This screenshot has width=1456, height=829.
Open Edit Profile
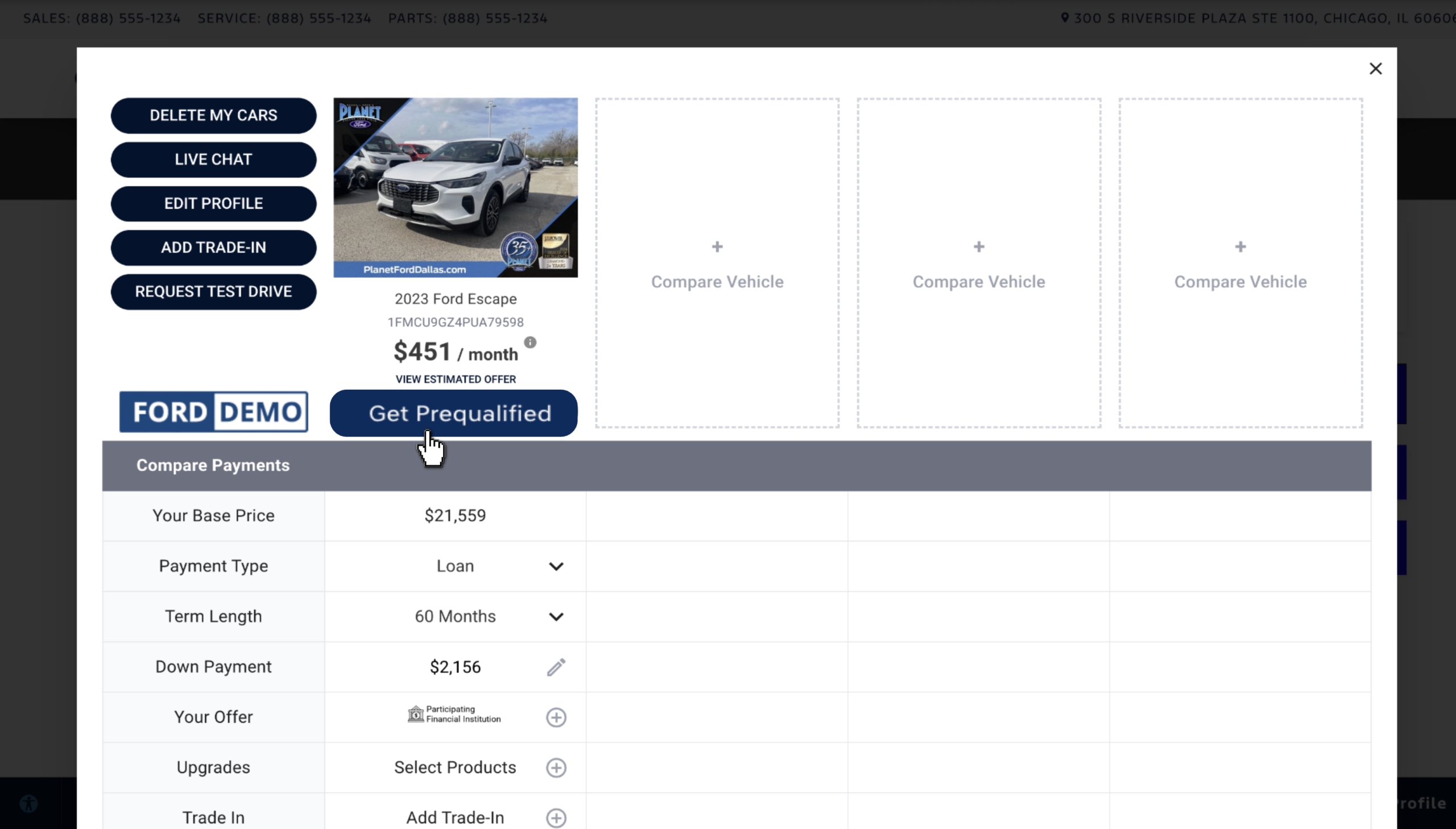tap(213, 203)
